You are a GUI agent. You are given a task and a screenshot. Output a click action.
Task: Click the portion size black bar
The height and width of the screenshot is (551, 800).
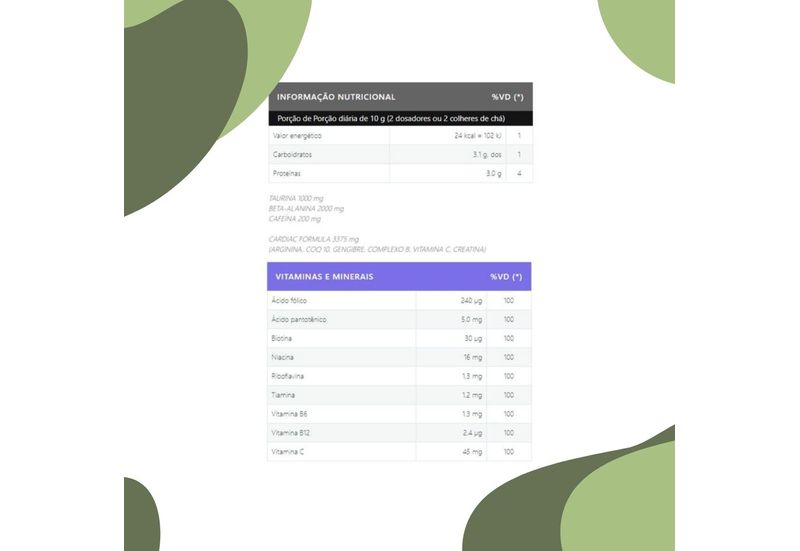(x=401, y=118)
